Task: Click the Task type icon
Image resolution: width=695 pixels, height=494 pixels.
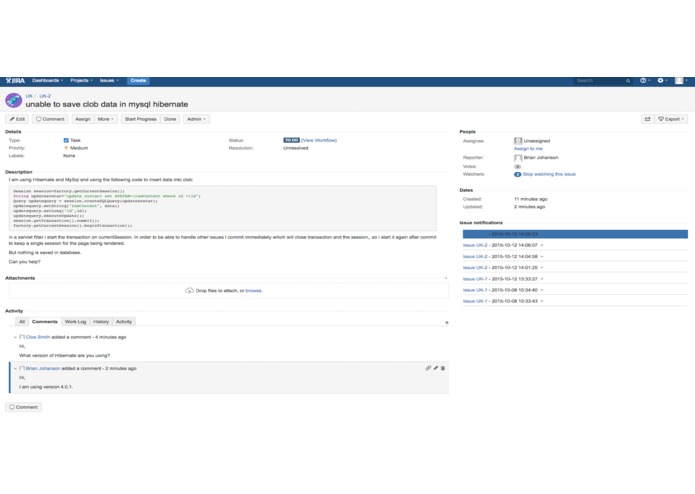Action: tap(66, 140)
